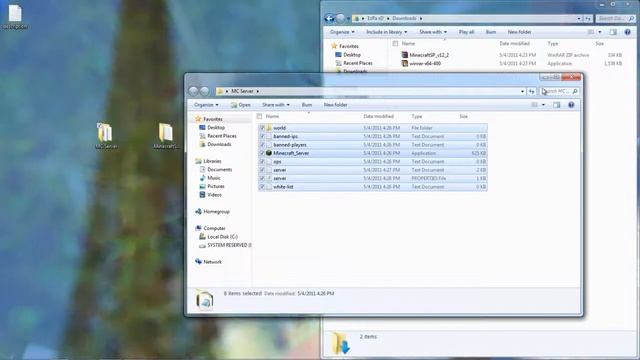The height and width of the screenshot is (360, 640).
Task: Uncheck the banned-ips checkbox
Action: (x=262, y=136)
